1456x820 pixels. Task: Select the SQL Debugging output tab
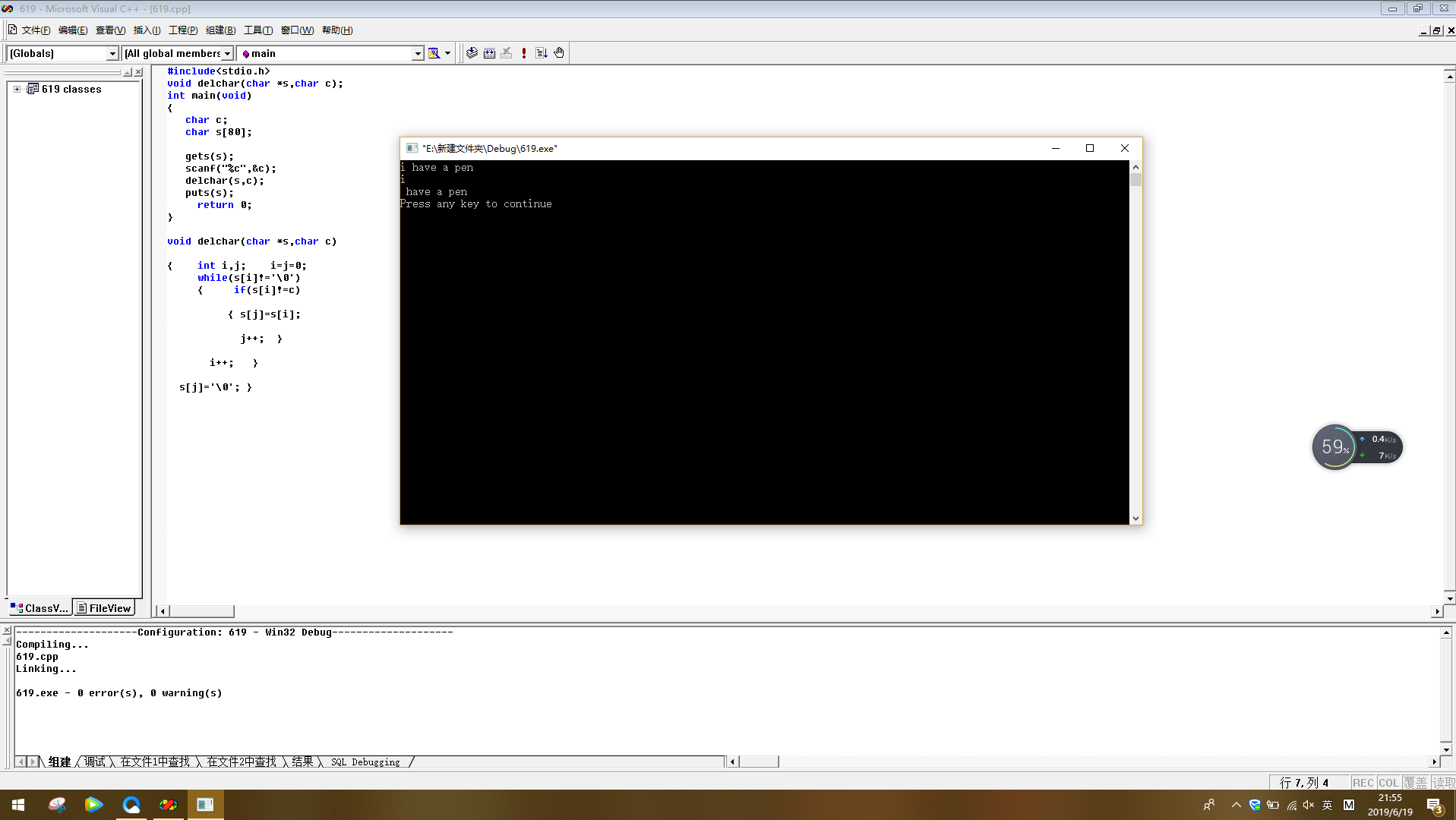[x=365, y=762]
